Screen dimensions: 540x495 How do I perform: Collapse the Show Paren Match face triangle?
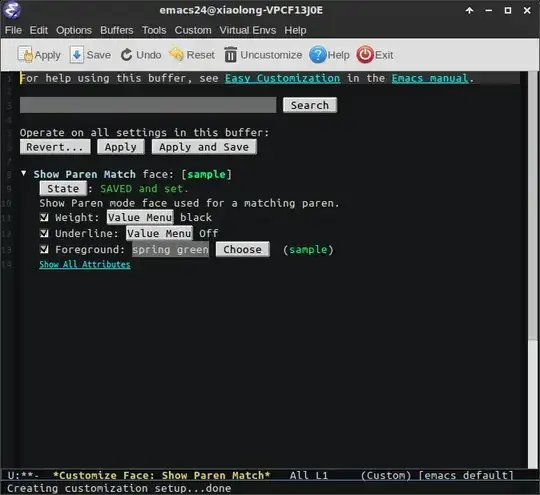tap(23, 173)
